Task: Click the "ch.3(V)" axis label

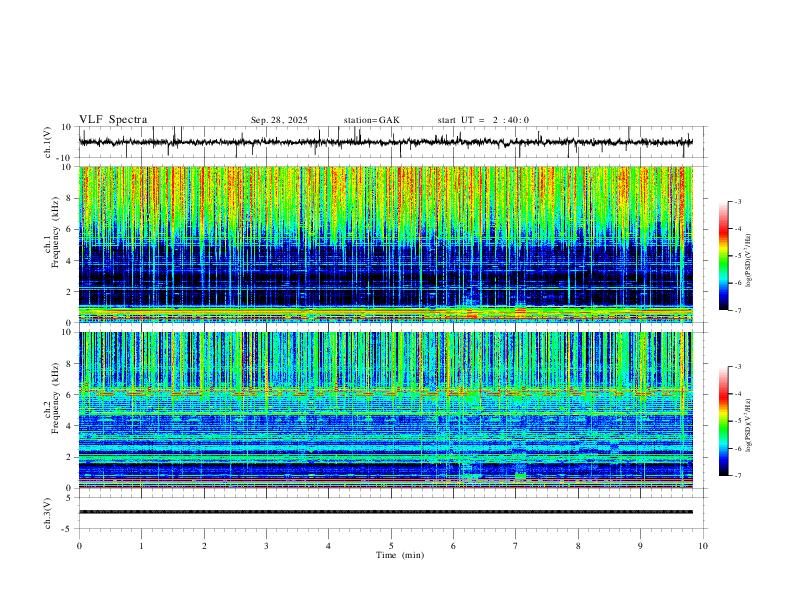Action: (48, 513)
